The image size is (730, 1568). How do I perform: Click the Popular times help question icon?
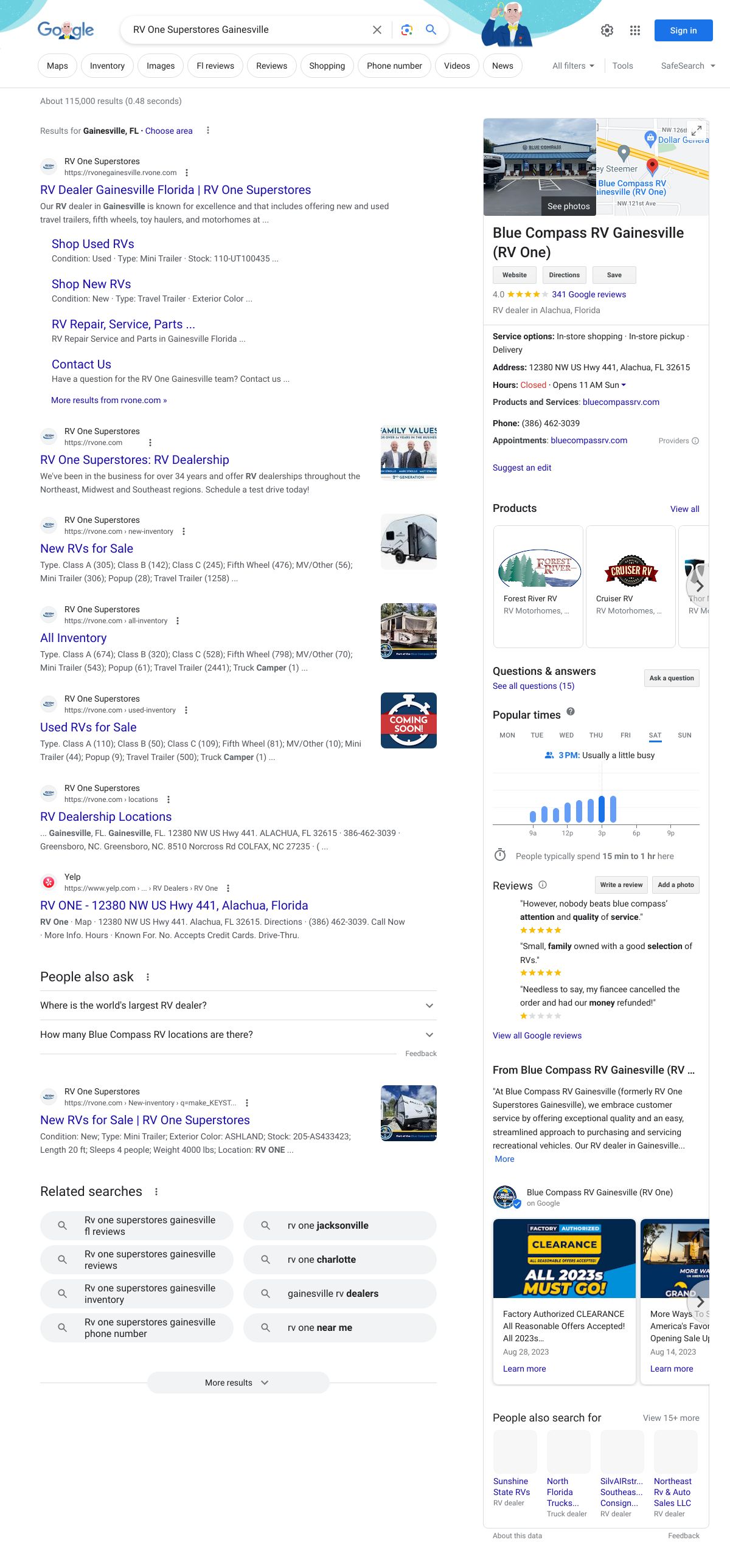click(571, 711)
